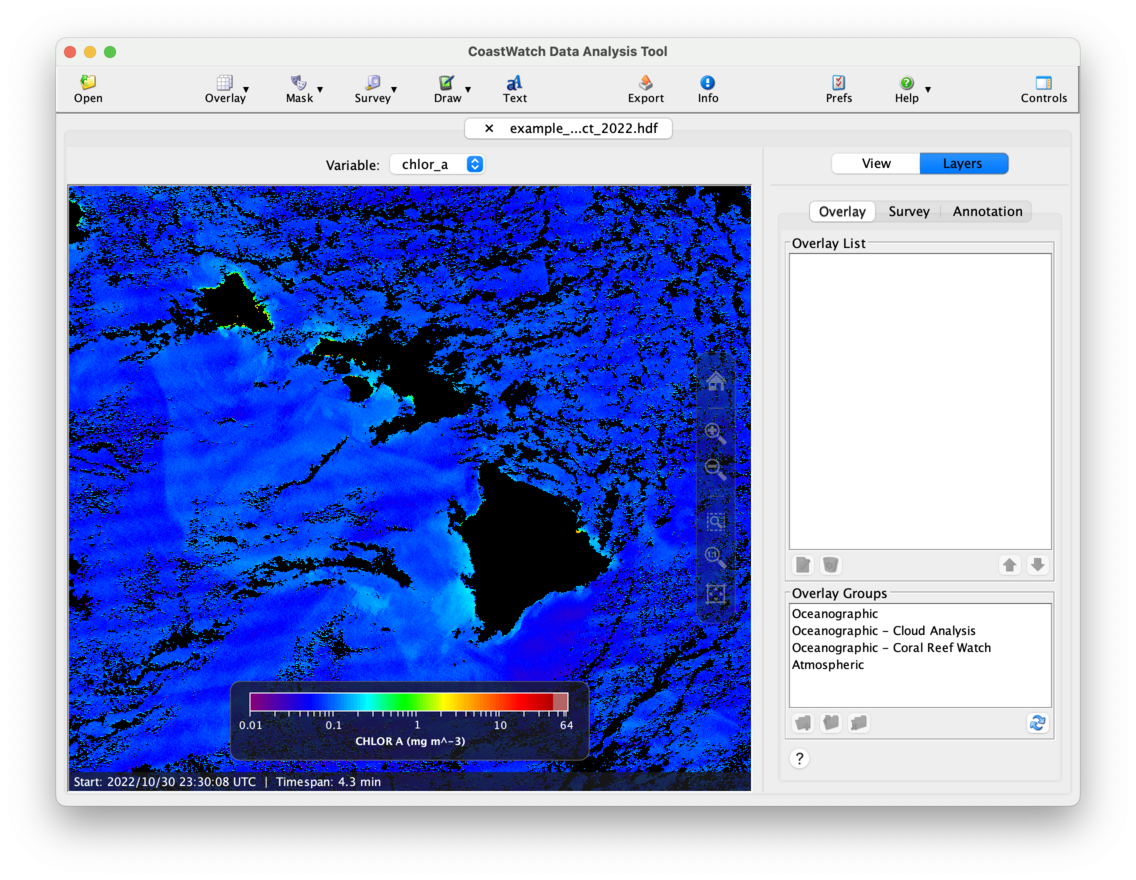Open the Variable chlor_a dropdown

tap(437, 164)
